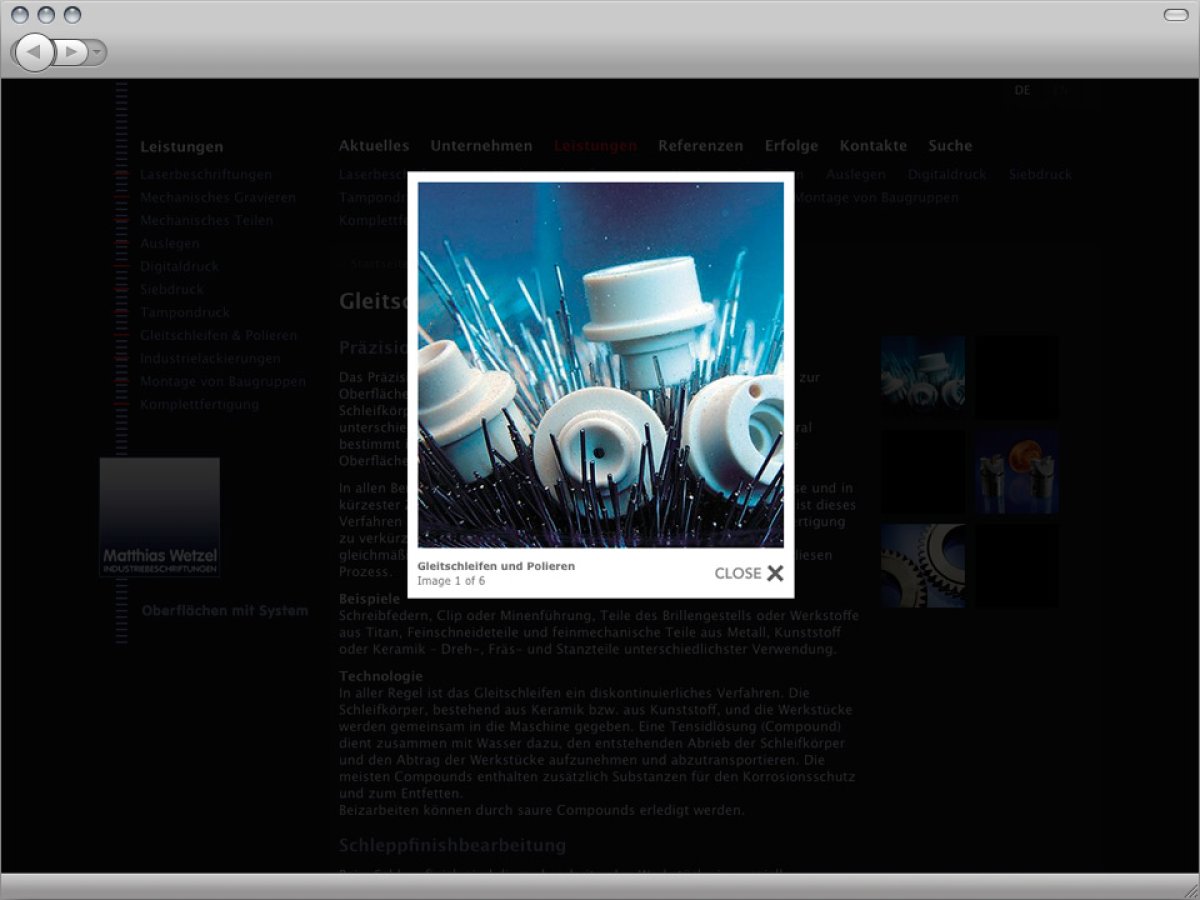Open Montage von Baugruppen in the sidebar
Image resolution: width=1200 pixels, height=900 pixels.
tap(222, 381)
